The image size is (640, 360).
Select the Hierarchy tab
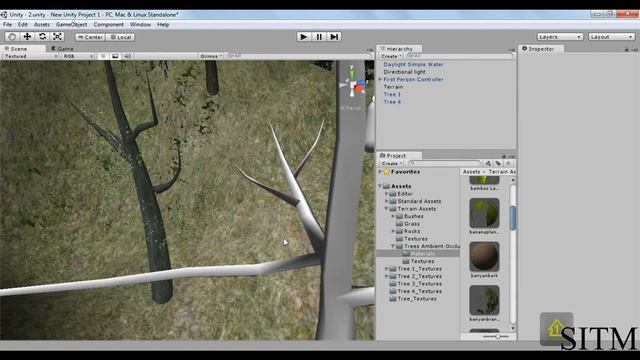pyautogui.click(x=399, y=49)
